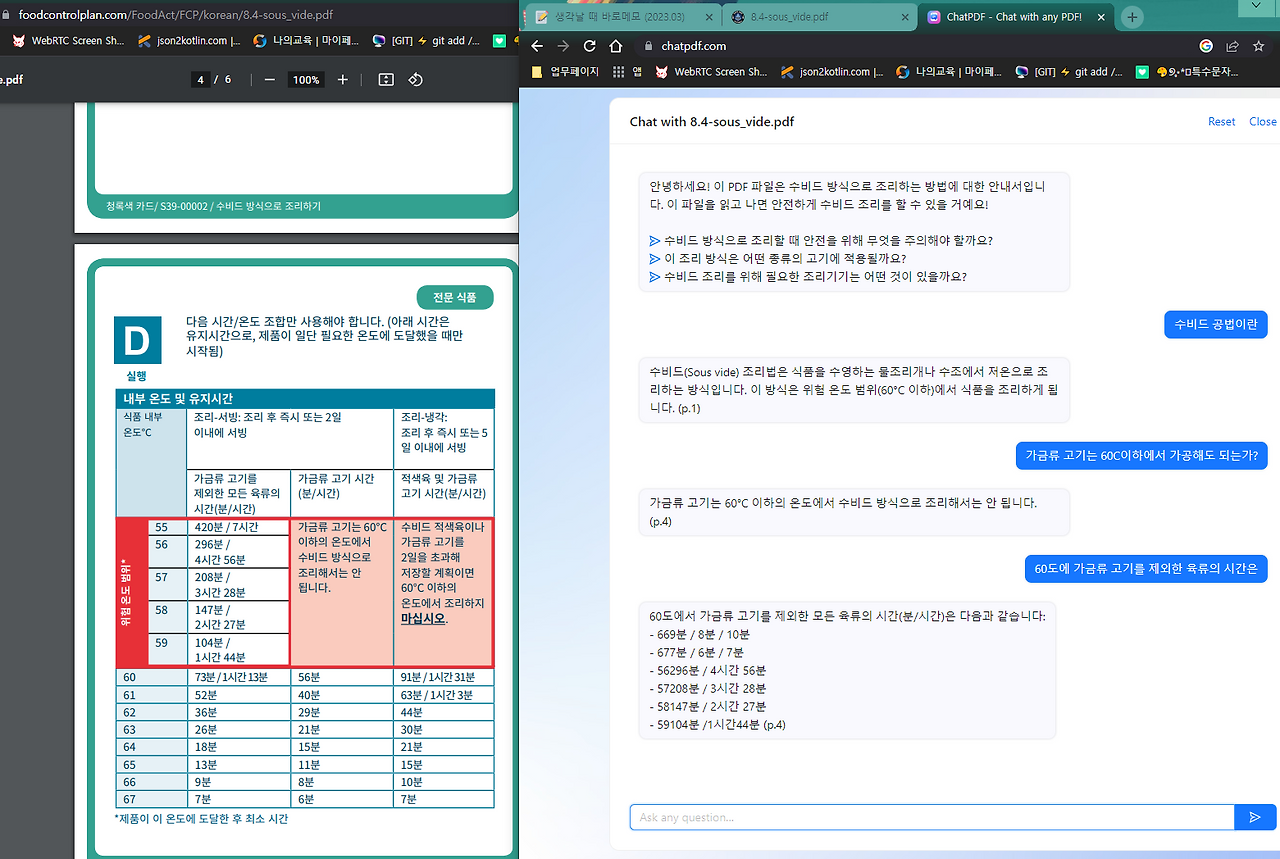The width and height of the screenshot is (1280, 859).
Task: Open the 앱 apps shortcut
Action: click(x=628, y=72)
